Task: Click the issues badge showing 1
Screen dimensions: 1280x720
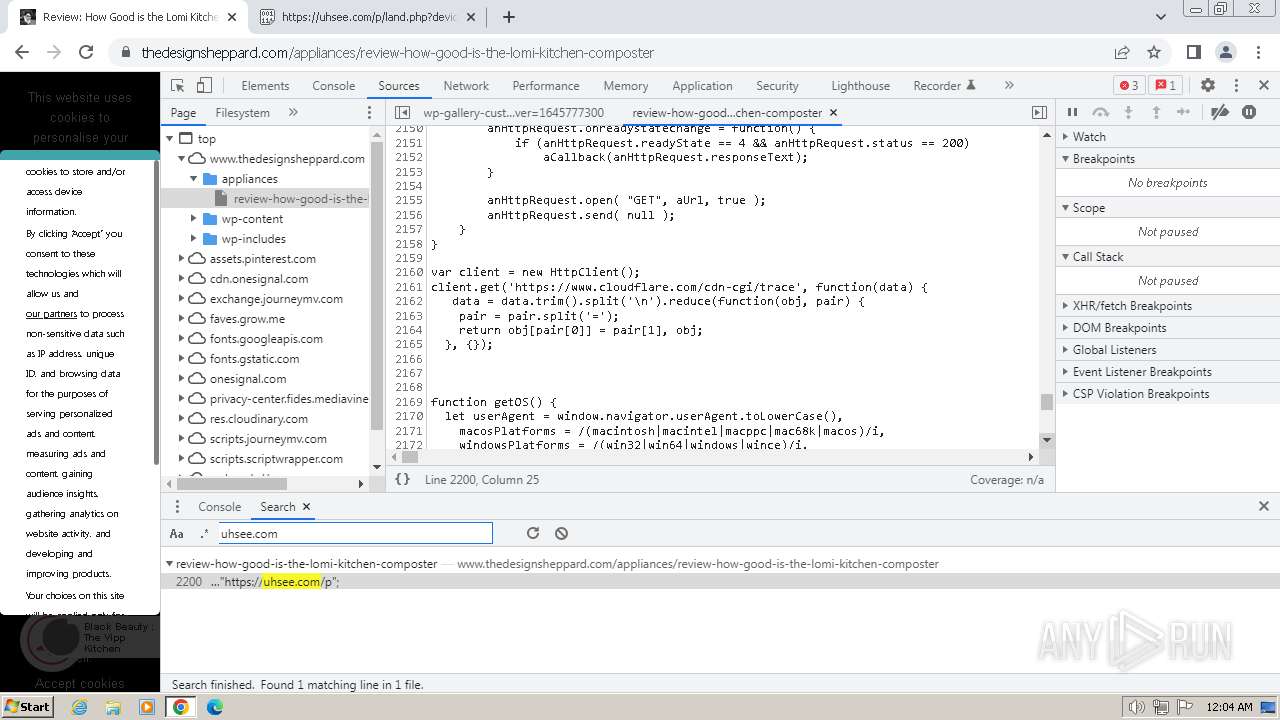Action: coord(1163,86)
